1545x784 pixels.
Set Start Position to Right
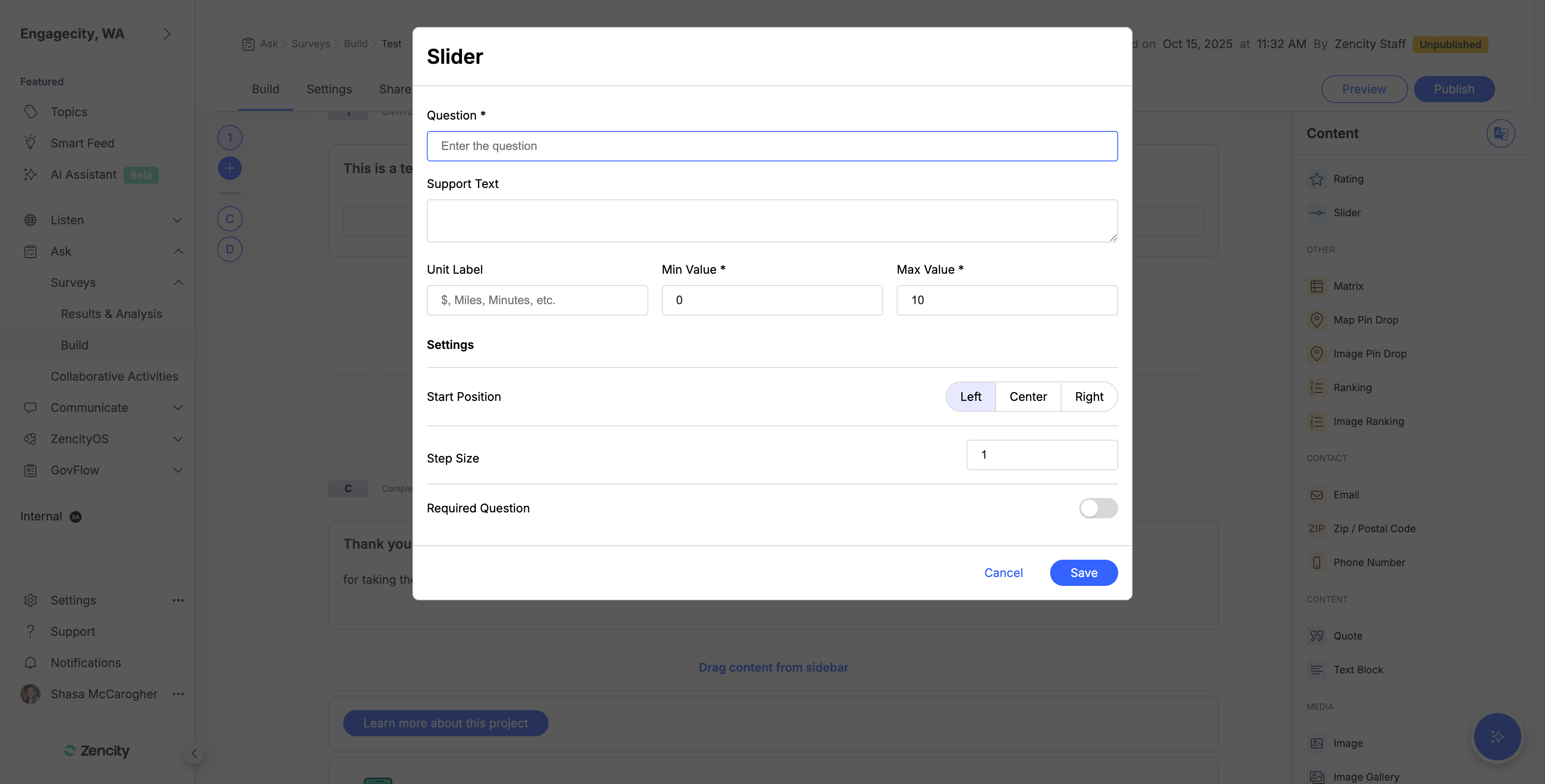click(1089, 397)
